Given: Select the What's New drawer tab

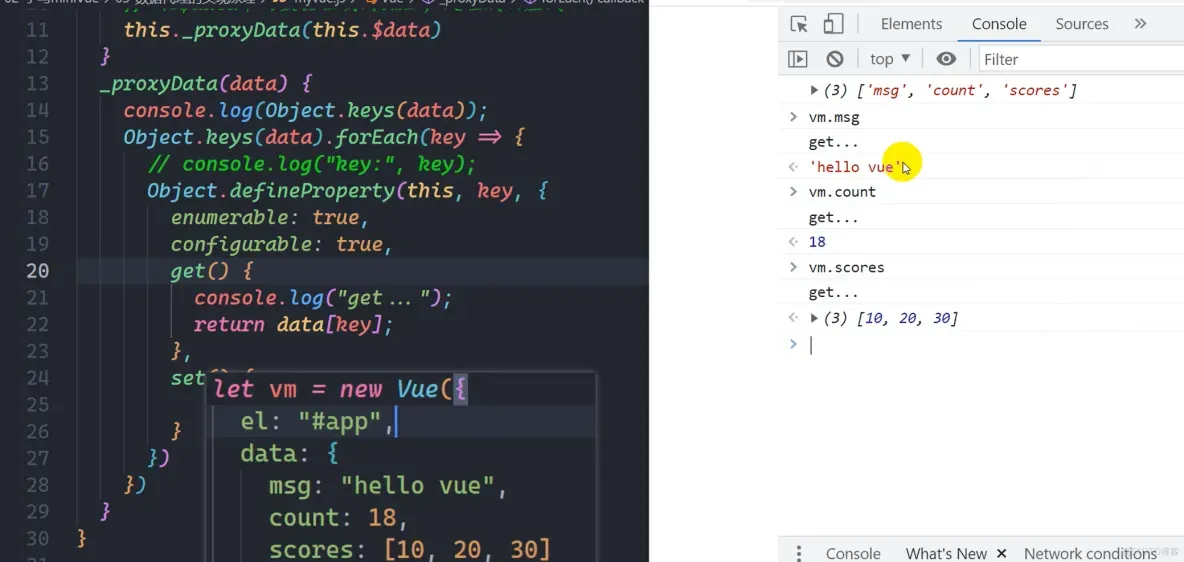Looking at the screenshot, I should (946, 554).
